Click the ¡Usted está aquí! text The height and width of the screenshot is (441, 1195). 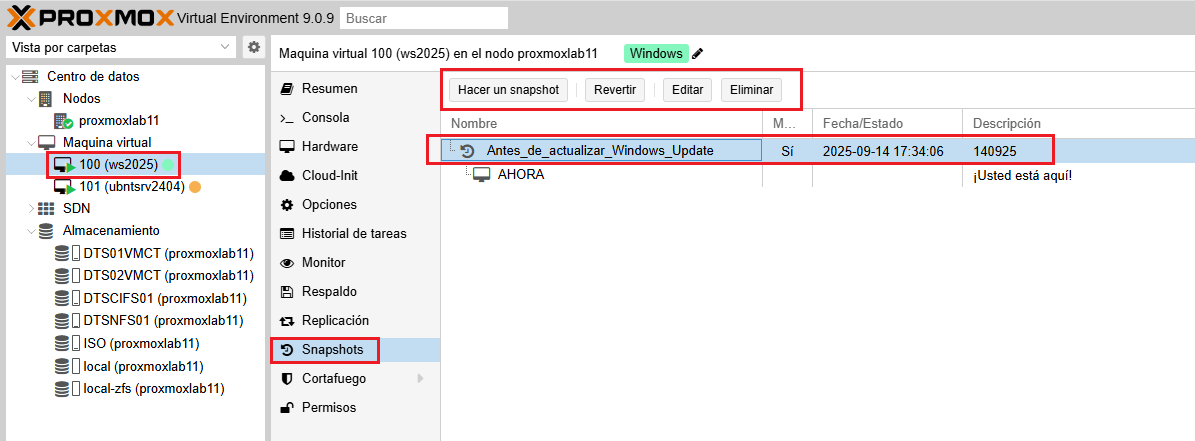(x=1023, y=176)
